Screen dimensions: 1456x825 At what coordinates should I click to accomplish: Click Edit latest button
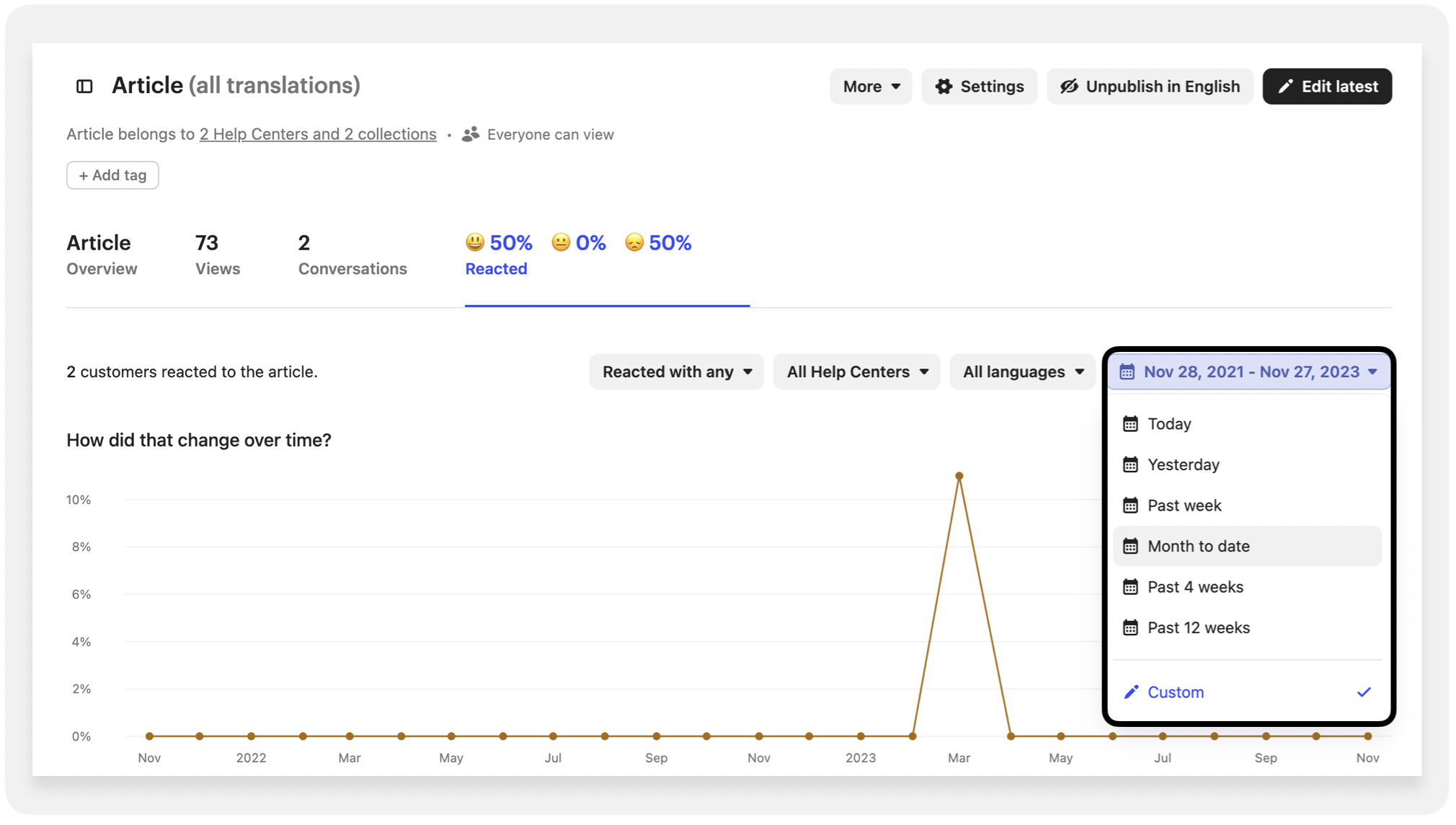click(x=1327, y=87)
